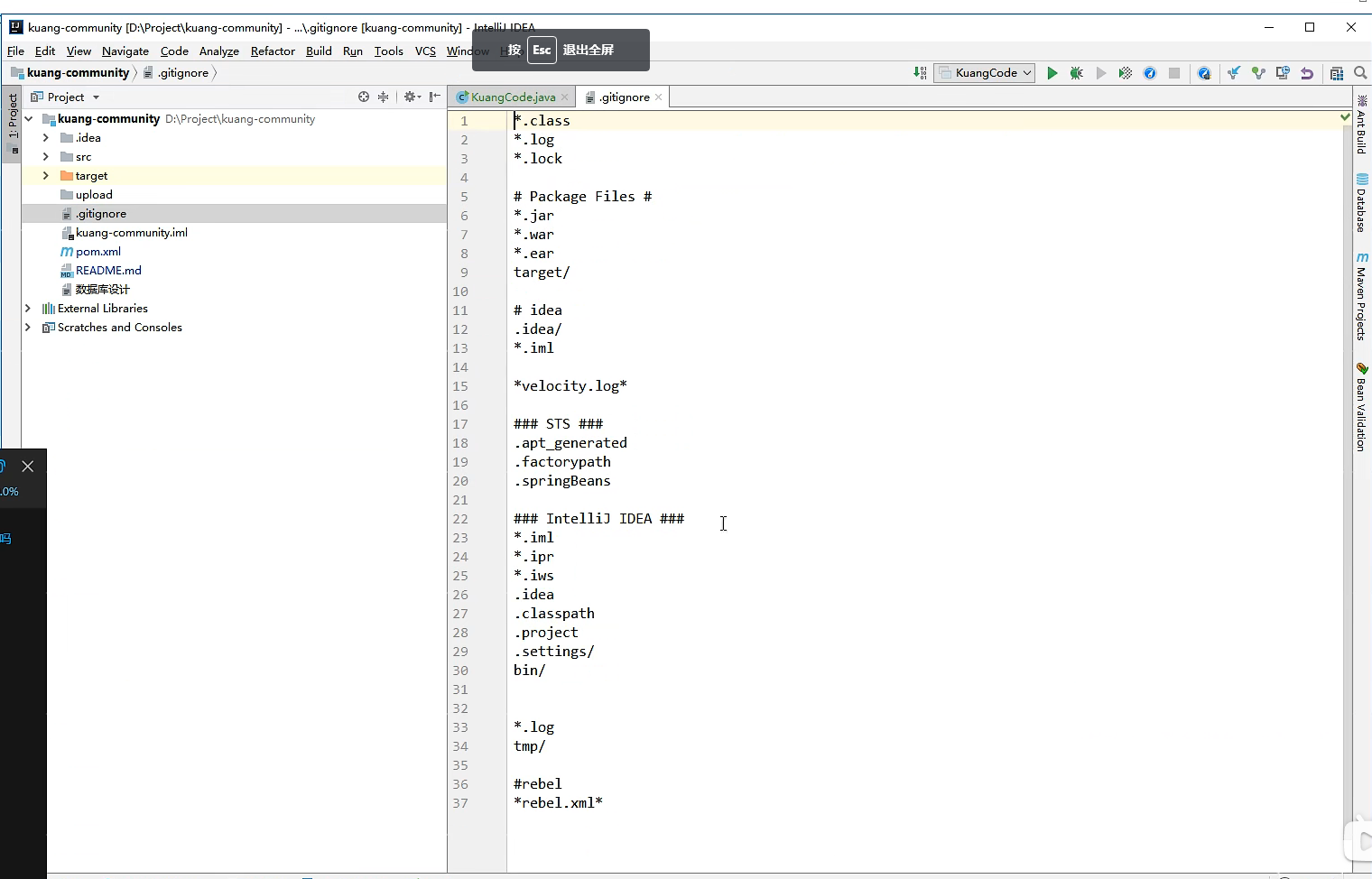Expand Scratches and Consoles node
Viewport: 1372px width, 879px height.
29,328
